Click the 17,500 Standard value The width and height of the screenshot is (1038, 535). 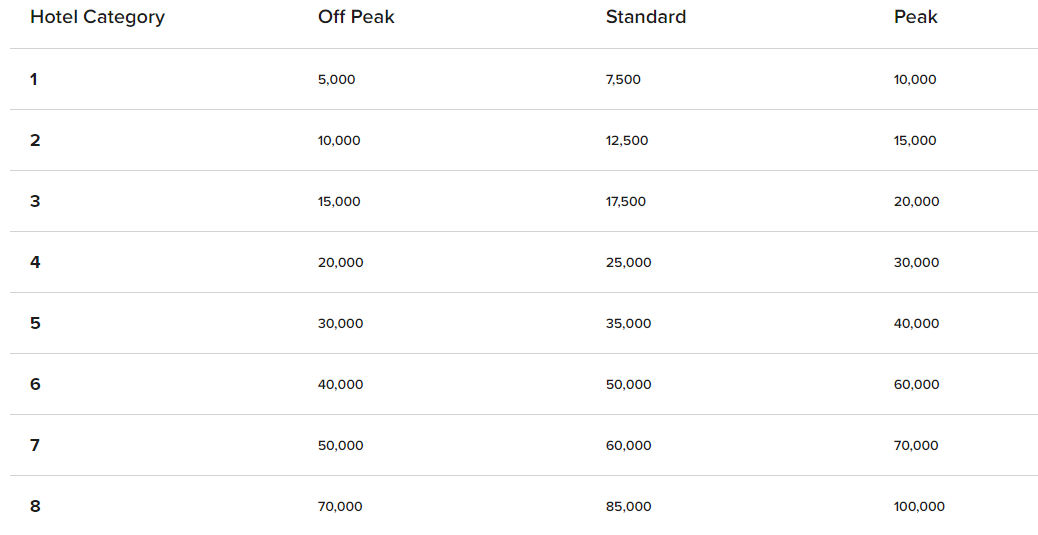pyautogui.click(x=626, y=201)
